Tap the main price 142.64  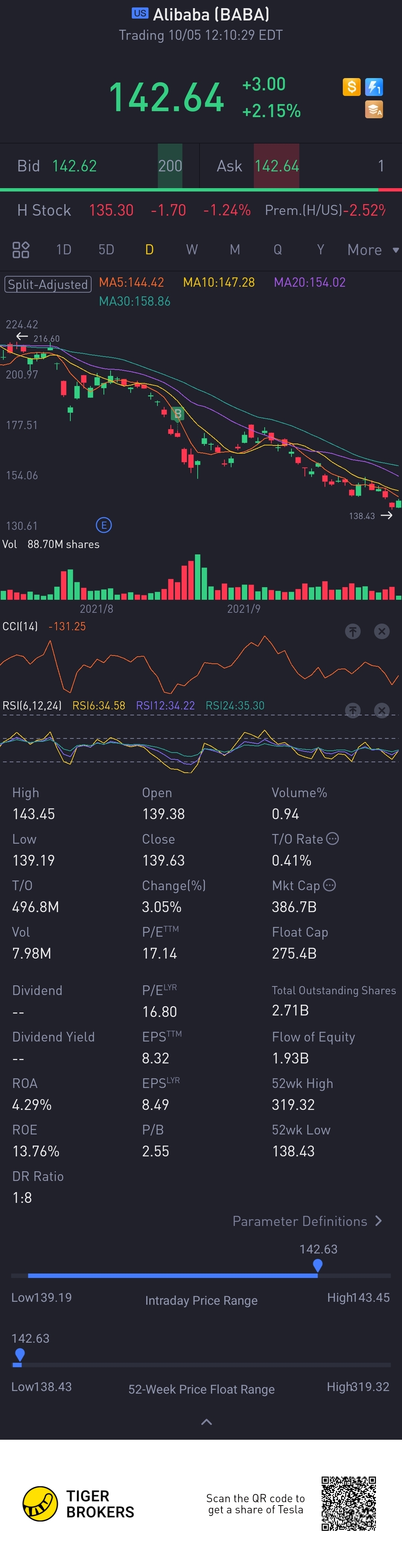tap(166, 97)
